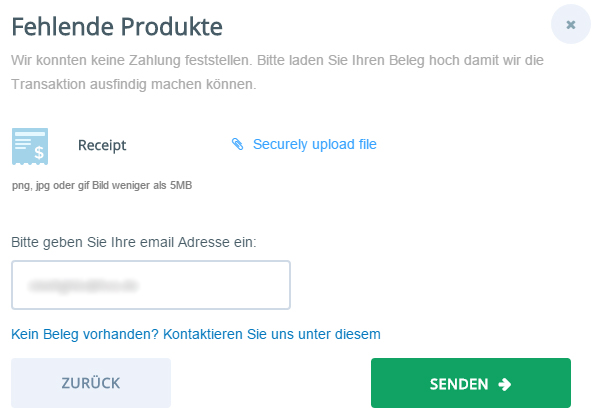598x415 pixels.
Task: Focus the email address input field
Action: point(151,285)
